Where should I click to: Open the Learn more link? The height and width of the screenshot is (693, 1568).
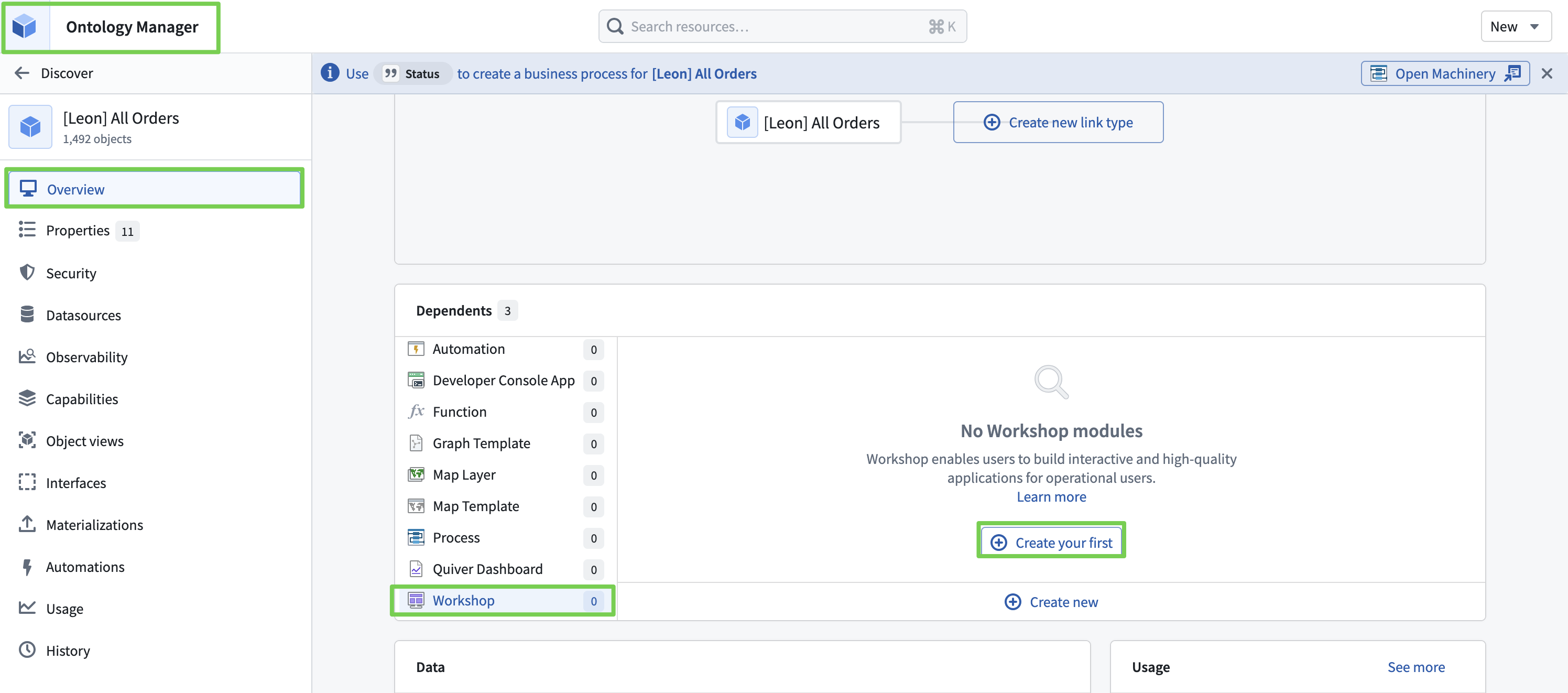(1051, 497)
